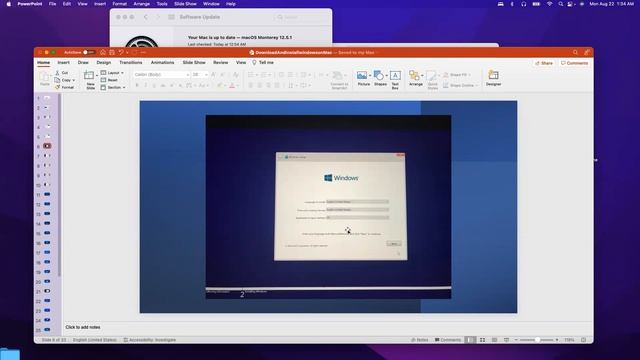Expand the New Slide dropdown arrow
This screenshot has width=640, height=360.
pyautogui.click(x=97, y=76)
